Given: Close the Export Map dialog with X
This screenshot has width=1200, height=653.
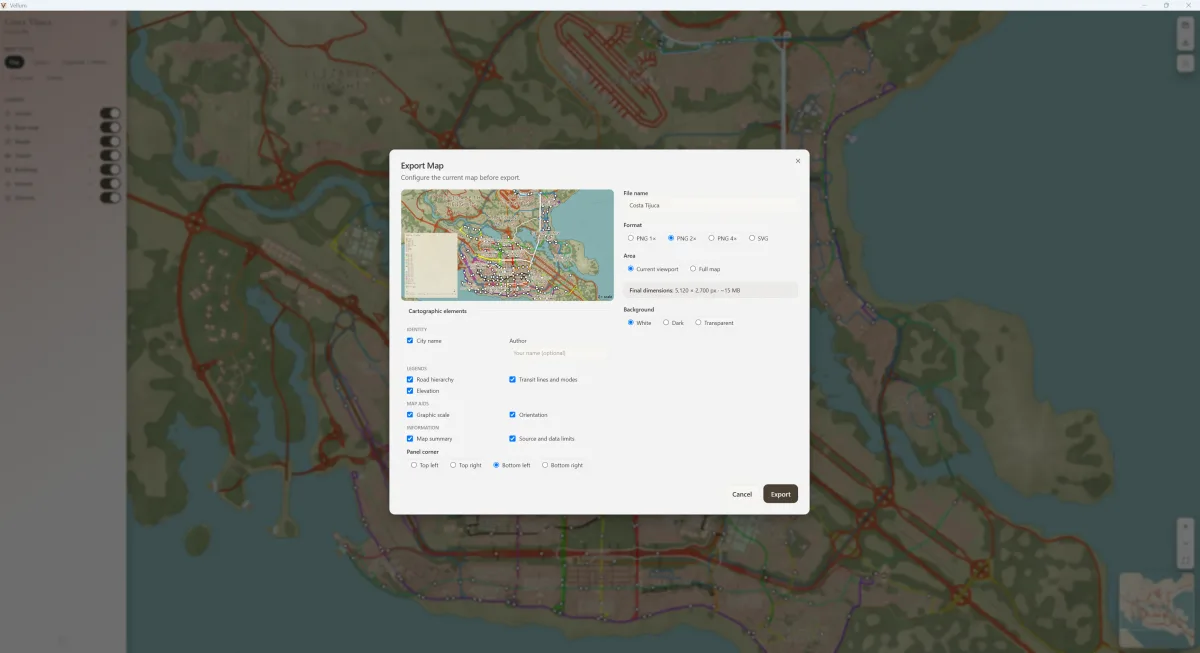Looking at the screenshot, I should (x=798, y=161).
